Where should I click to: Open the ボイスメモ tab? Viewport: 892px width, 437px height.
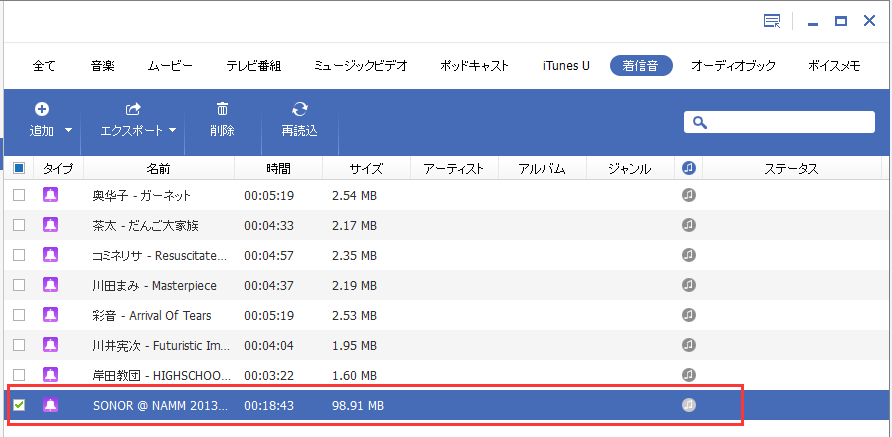tap(834, 66)
